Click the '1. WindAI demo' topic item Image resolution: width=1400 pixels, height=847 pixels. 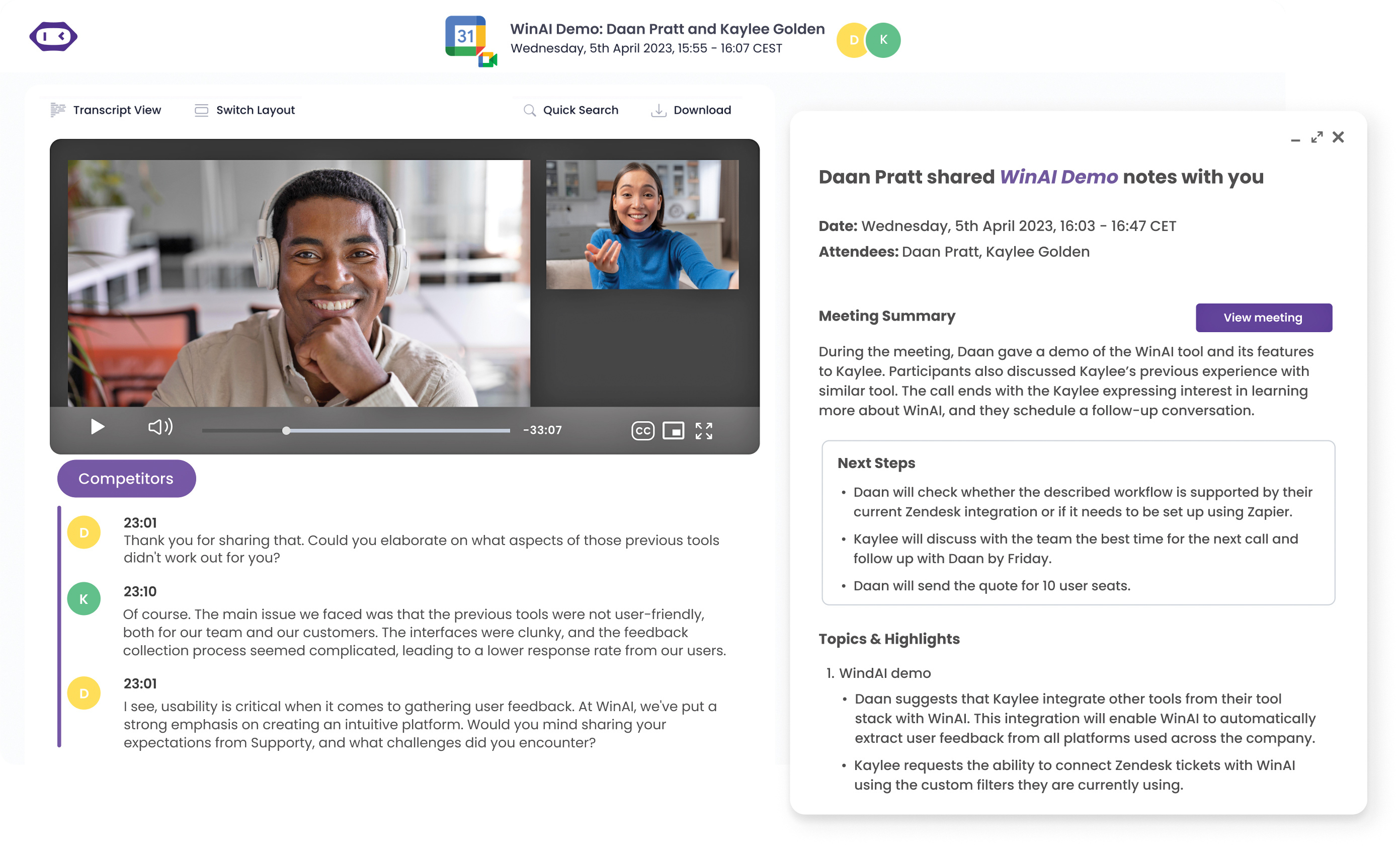coord(878,672)
